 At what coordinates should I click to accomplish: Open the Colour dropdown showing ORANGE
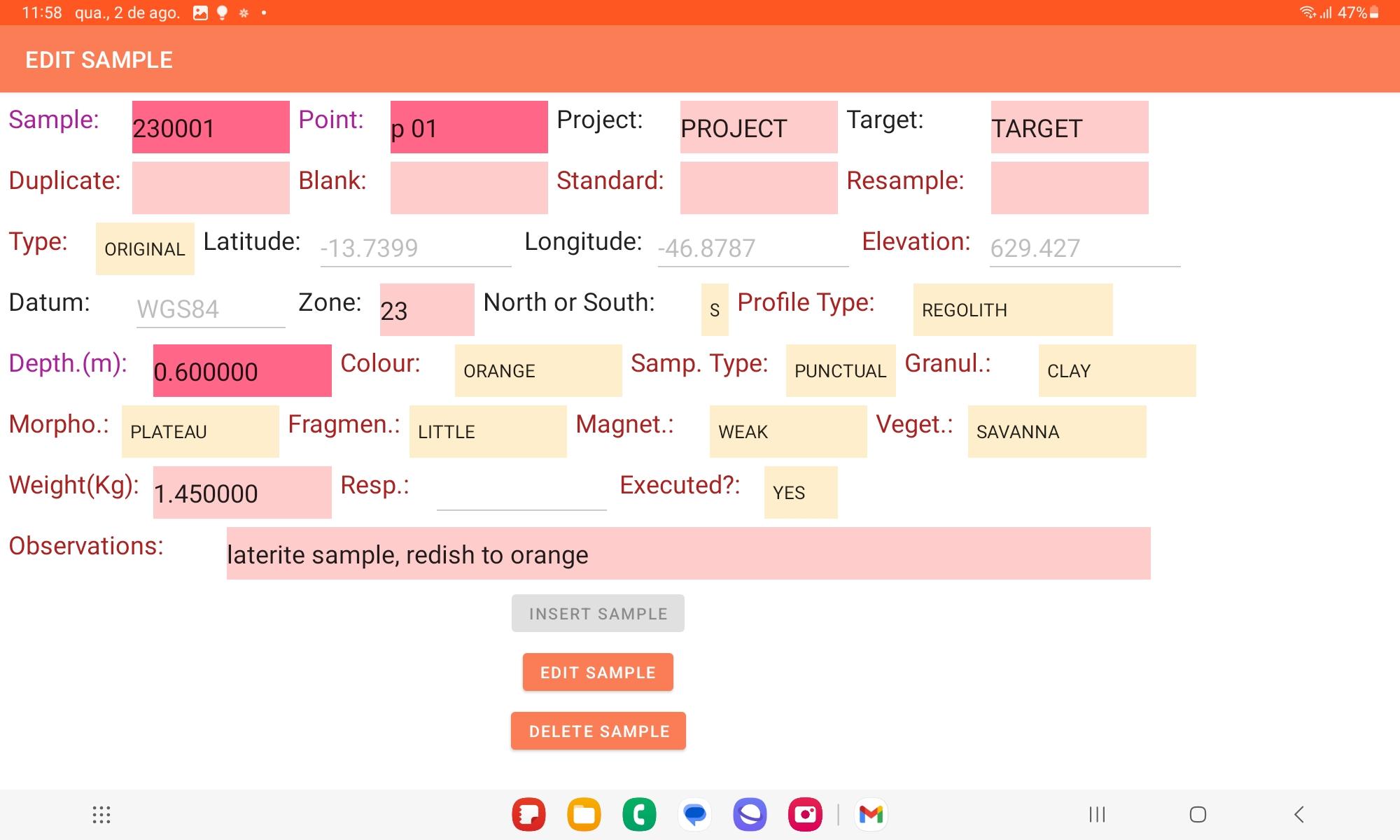point(538,370)
